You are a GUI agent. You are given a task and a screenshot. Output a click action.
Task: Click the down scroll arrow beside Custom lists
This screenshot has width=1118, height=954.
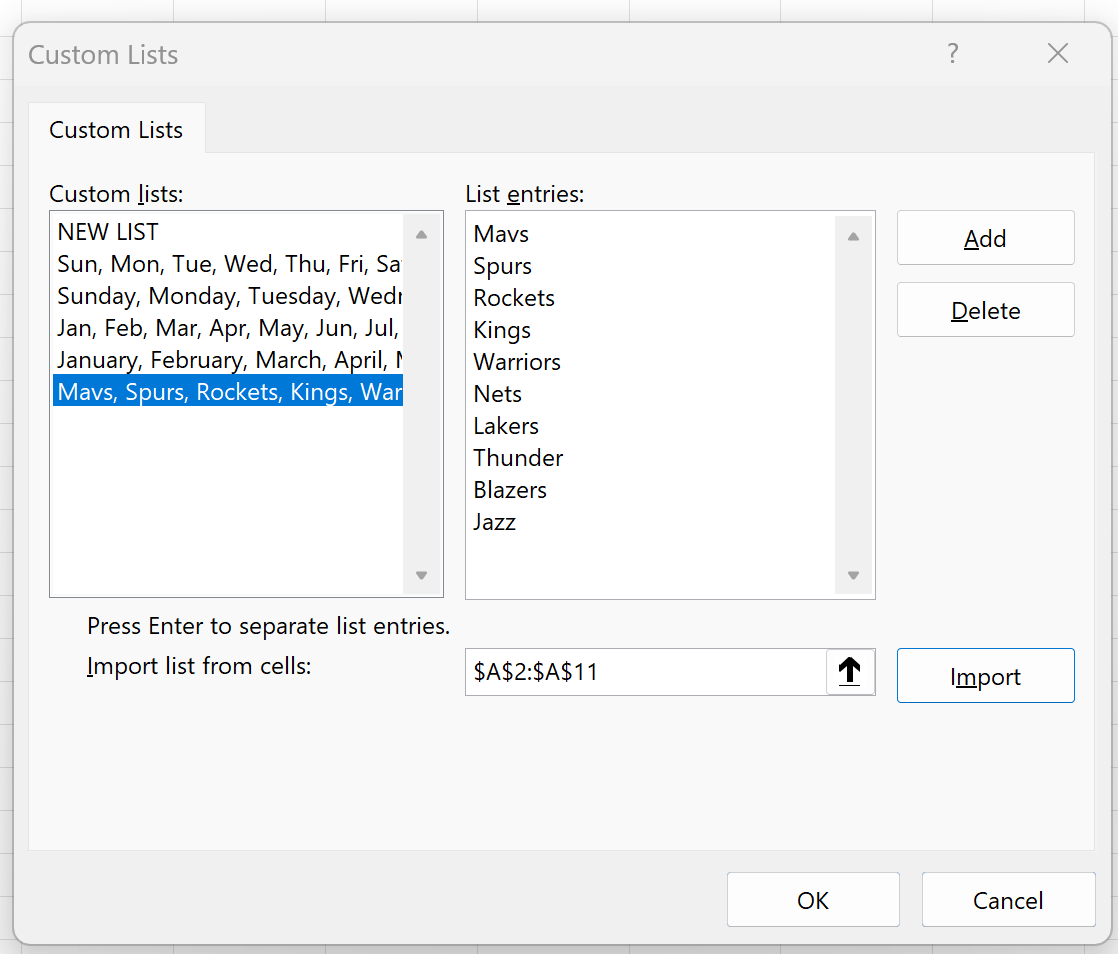point(421,576)
